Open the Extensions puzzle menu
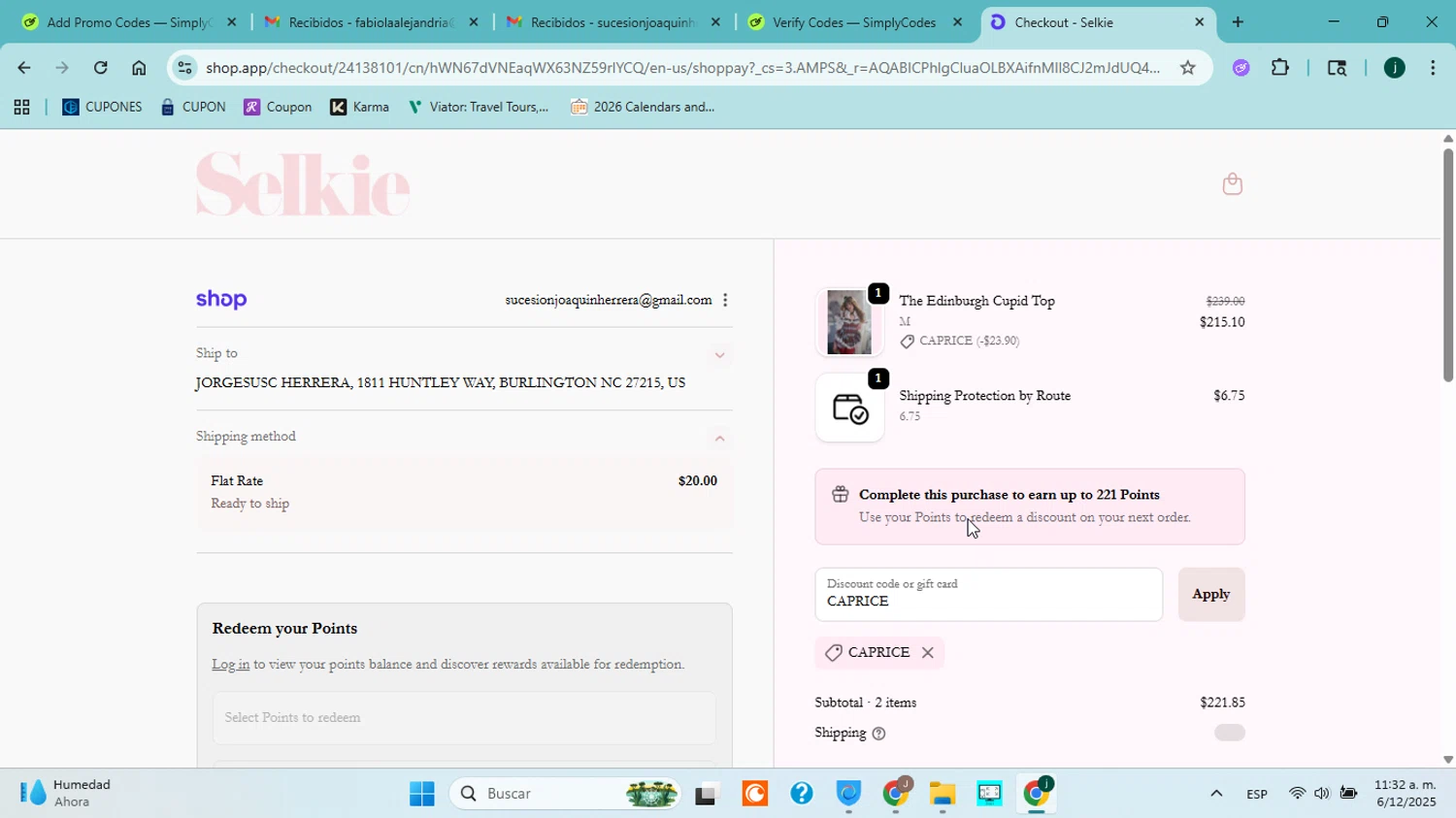The width and height of the screenshot is (1456, 818). [1280, 68]
